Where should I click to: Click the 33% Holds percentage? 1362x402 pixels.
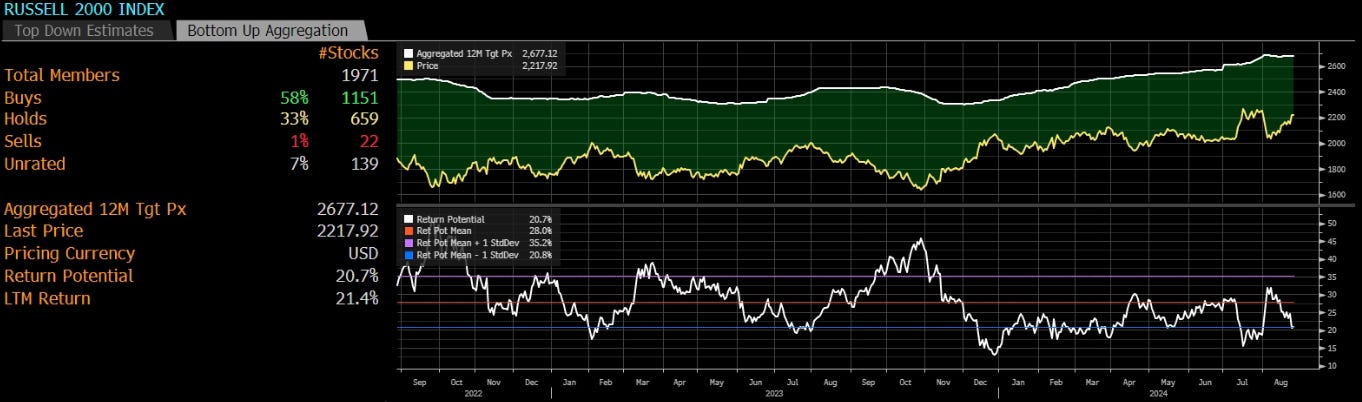click(x=295, y=119)
